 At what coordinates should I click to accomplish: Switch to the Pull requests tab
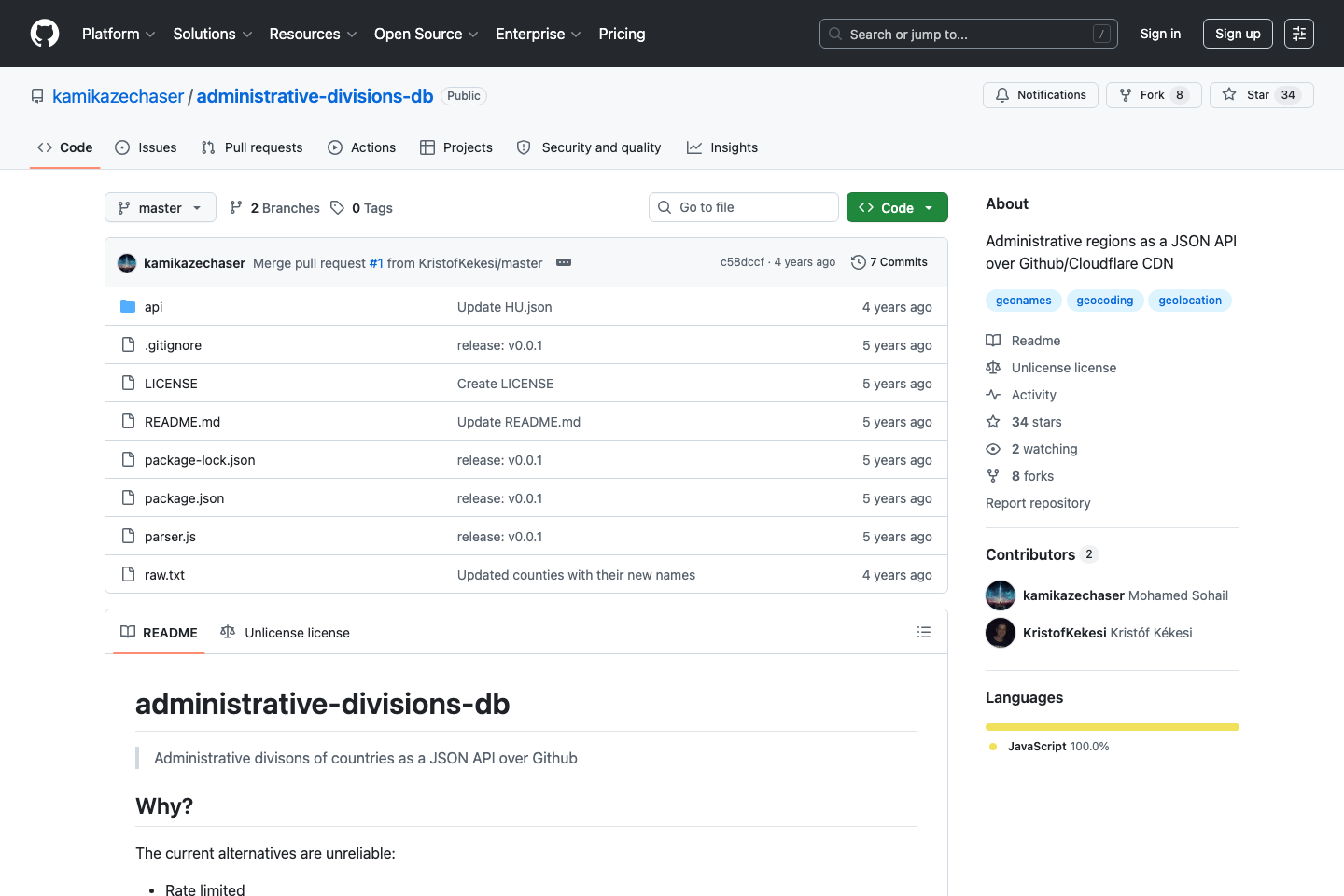tap(251, 147)
